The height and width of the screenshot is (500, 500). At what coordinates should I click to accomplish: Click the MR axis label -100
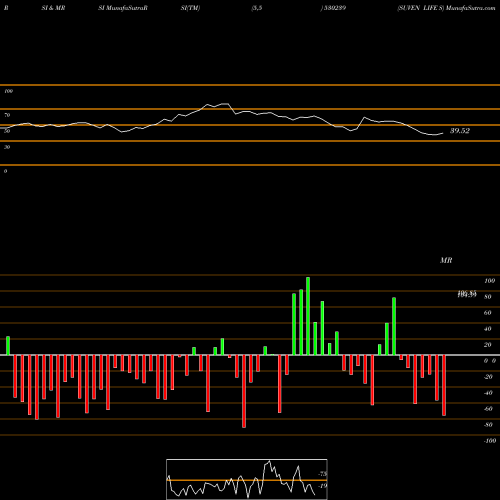[489, 441]
